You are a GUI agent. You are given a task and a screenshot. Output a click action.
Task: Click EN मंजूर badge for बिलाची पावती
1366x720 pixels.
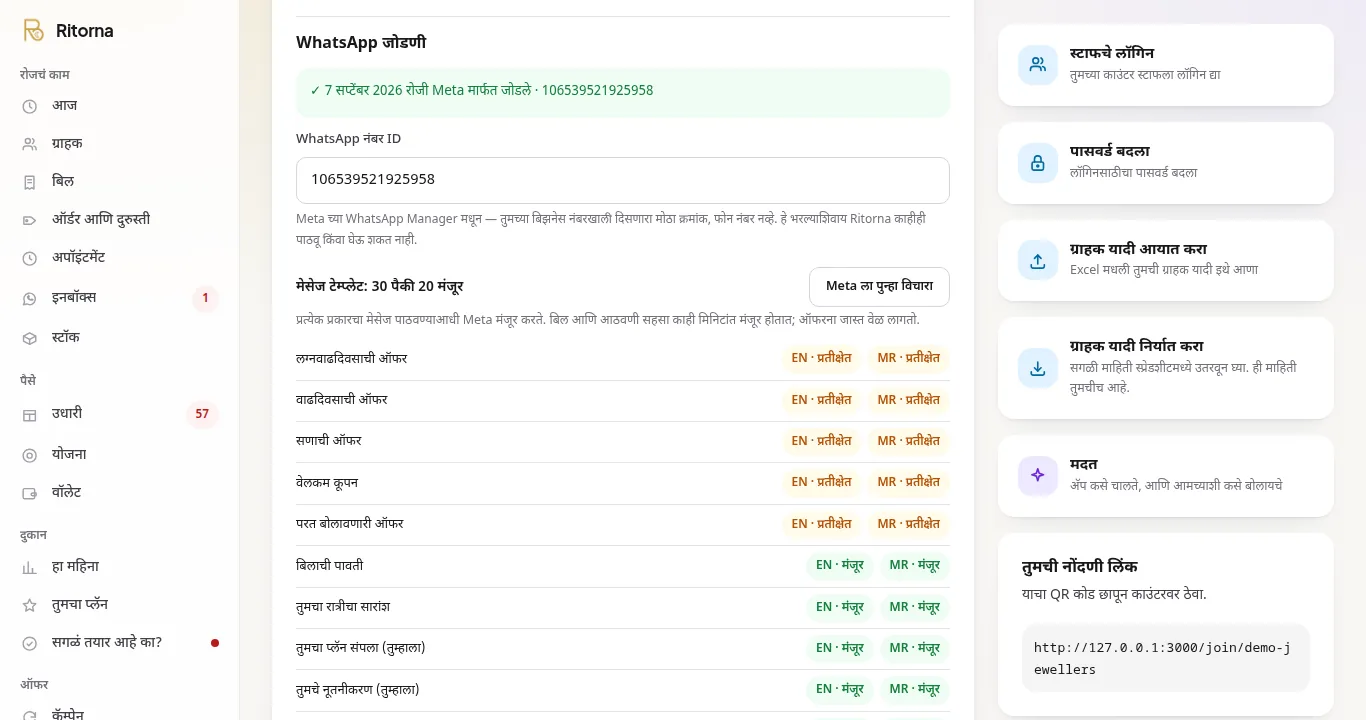(840, 565)
